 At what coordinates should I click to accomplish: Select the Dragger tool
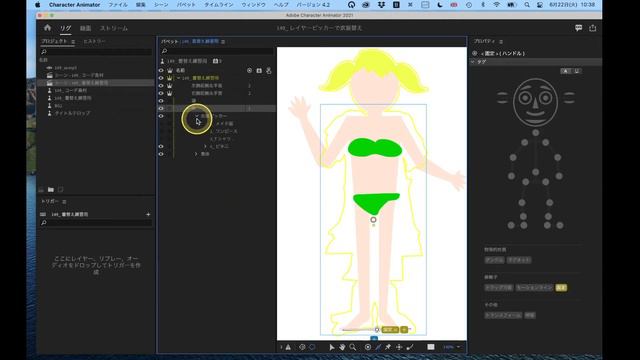[x=399, y=347]
